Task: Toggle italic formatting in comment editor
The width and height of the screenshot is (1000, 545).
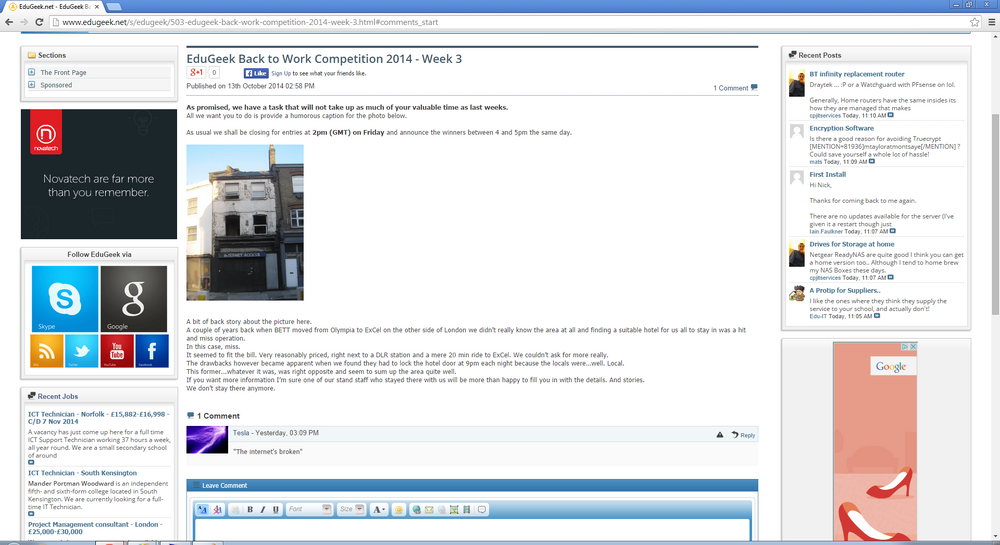Action: tap(263, 509)
